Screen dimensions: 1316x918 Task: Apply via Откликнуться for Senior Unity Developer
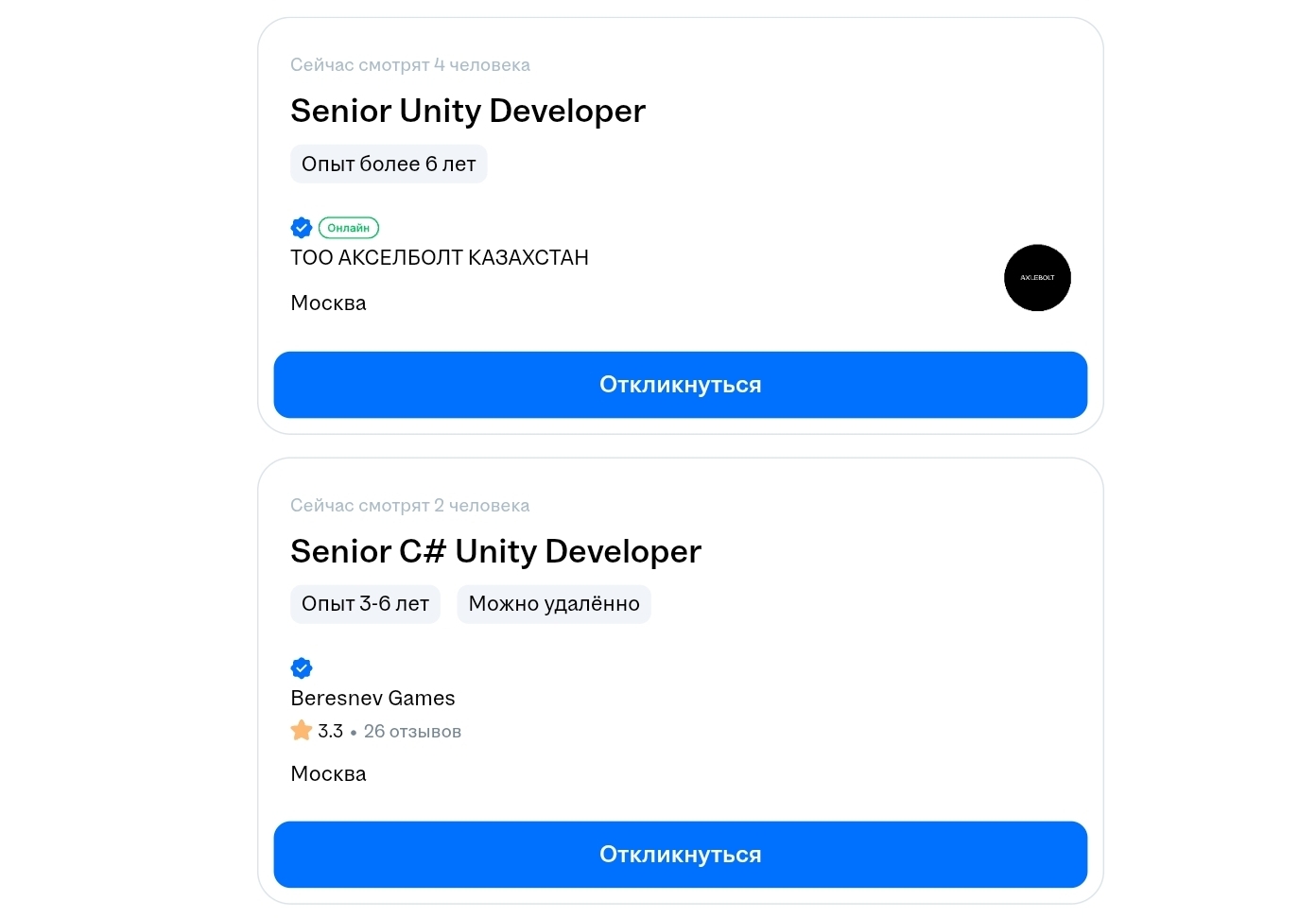click(x=680, y=385)
